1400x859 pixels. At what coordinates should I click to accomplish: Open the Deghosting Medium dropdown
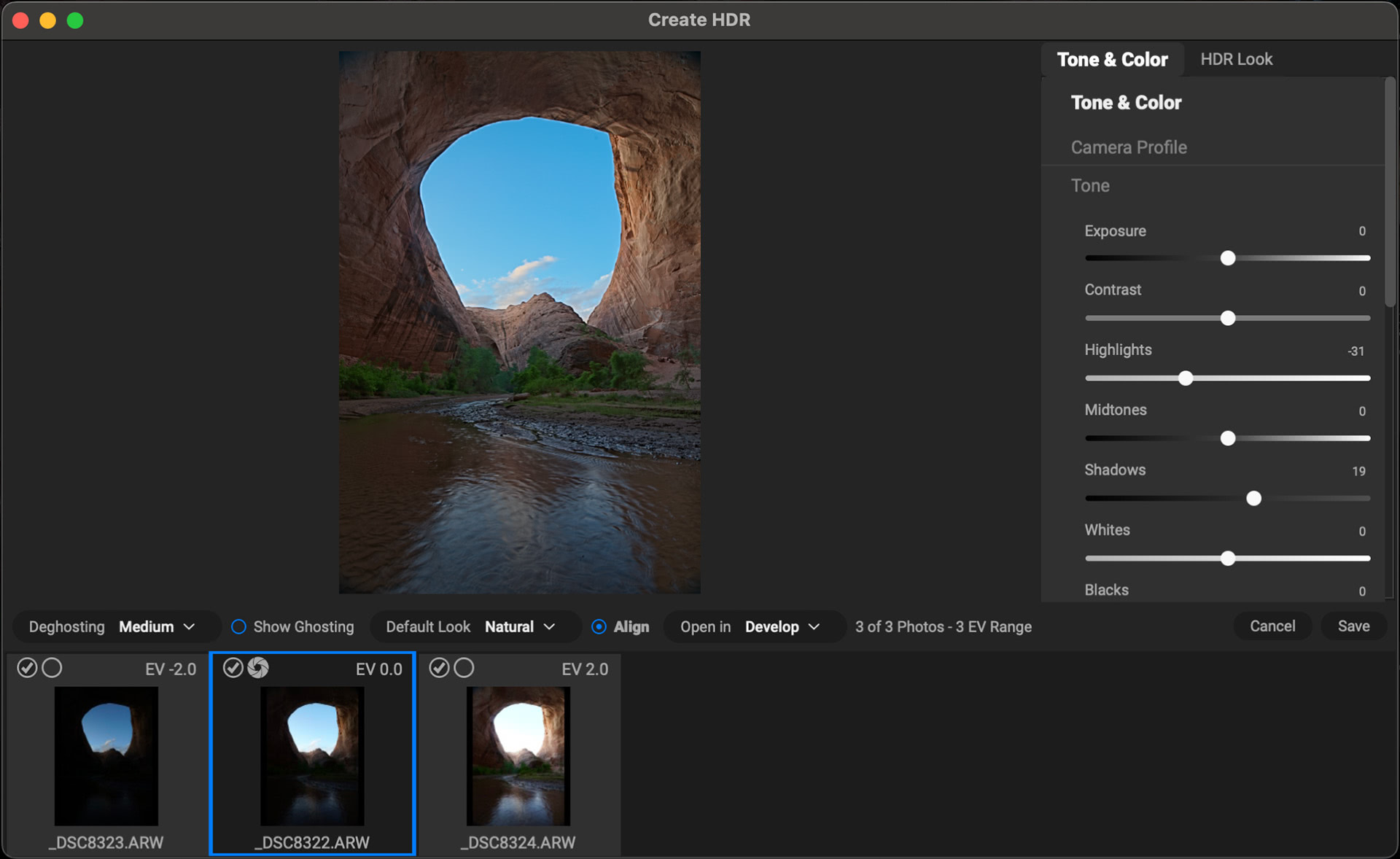coord(157,627)
